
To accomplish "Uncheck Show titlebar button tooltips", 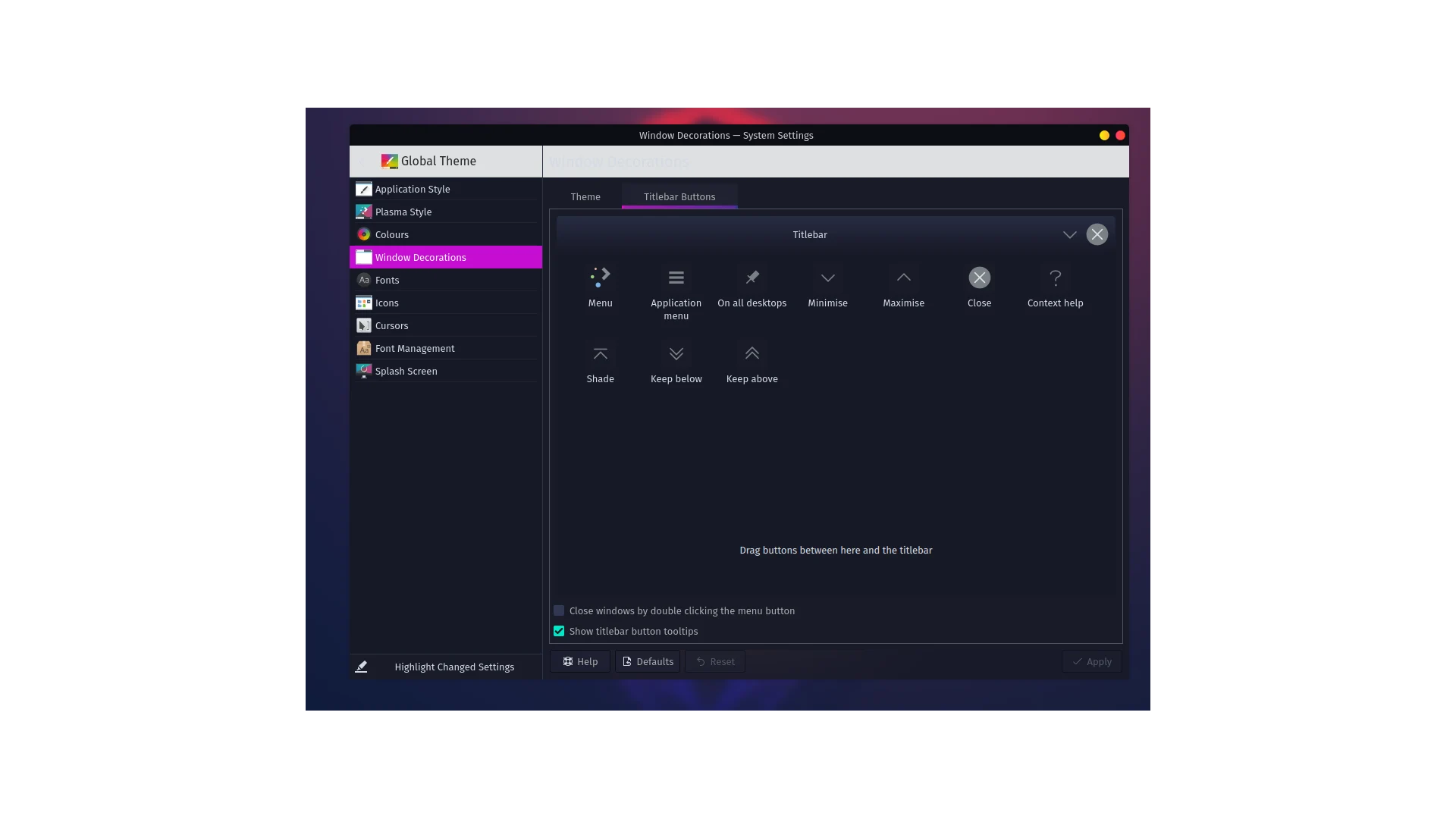I will click(559, 631).
